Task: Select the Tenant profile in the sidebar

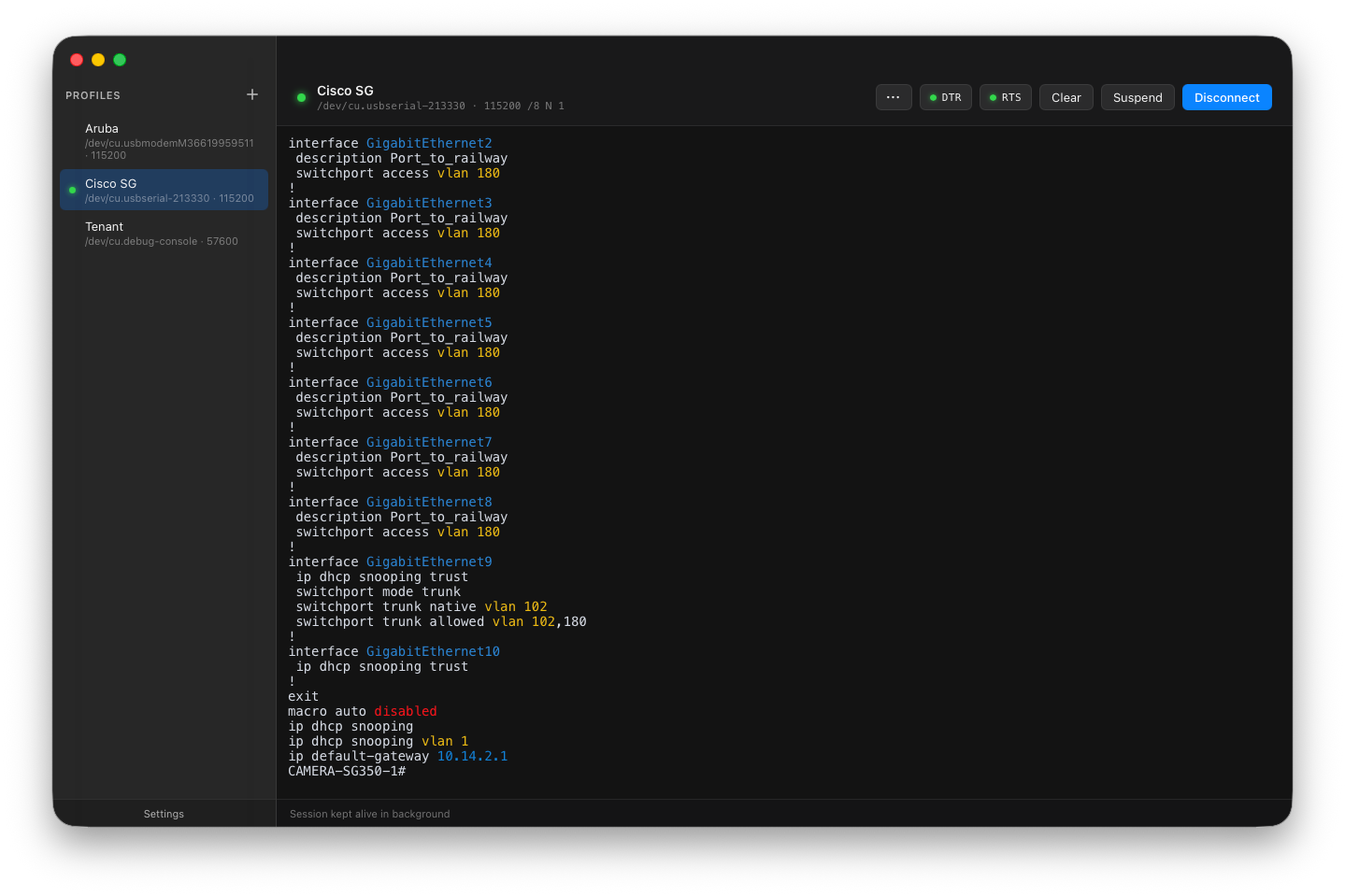Action: [x=164, y=234]
